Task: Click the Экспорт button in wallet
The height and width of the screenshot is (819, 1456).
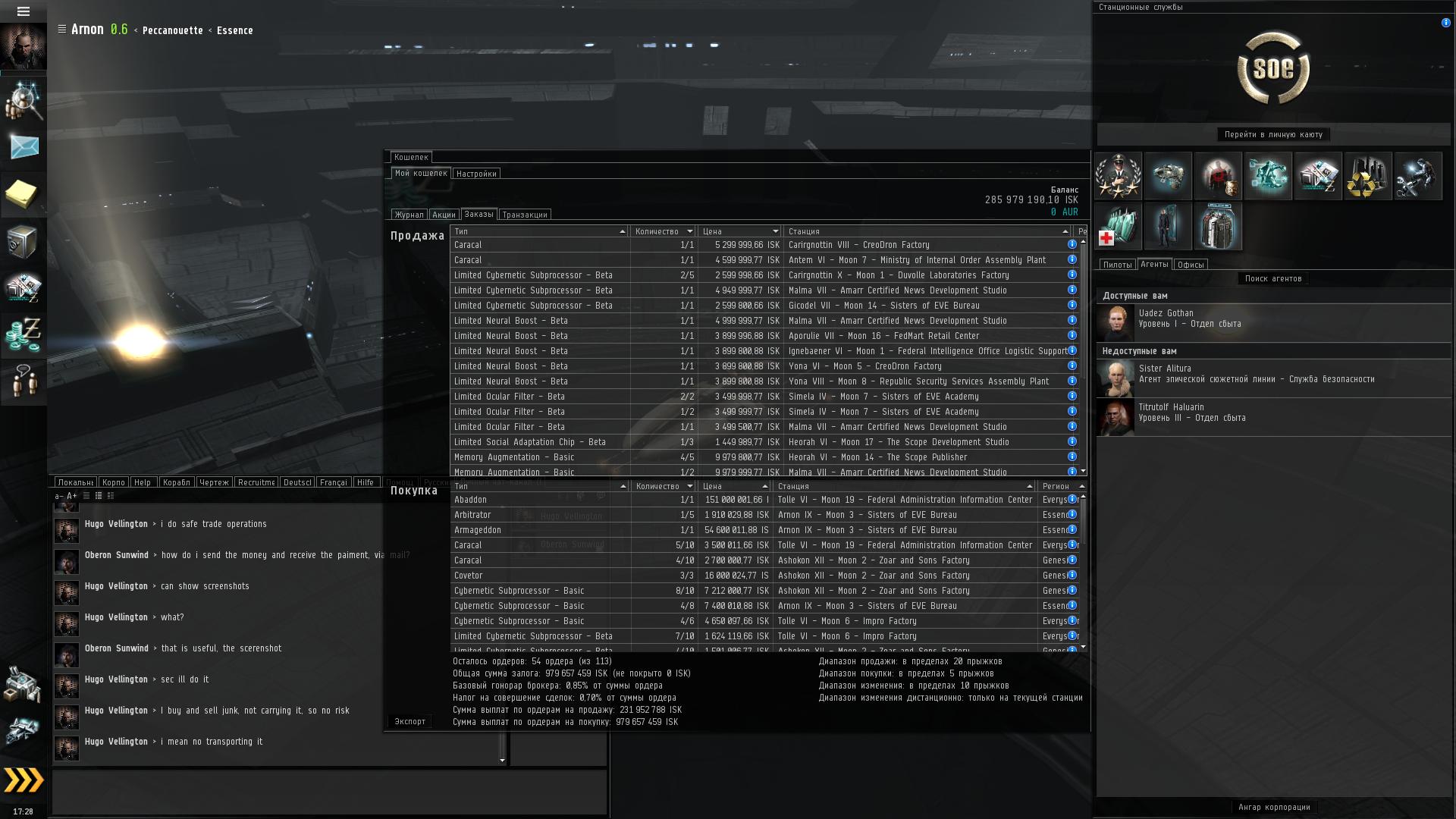Action: [409, 721]
